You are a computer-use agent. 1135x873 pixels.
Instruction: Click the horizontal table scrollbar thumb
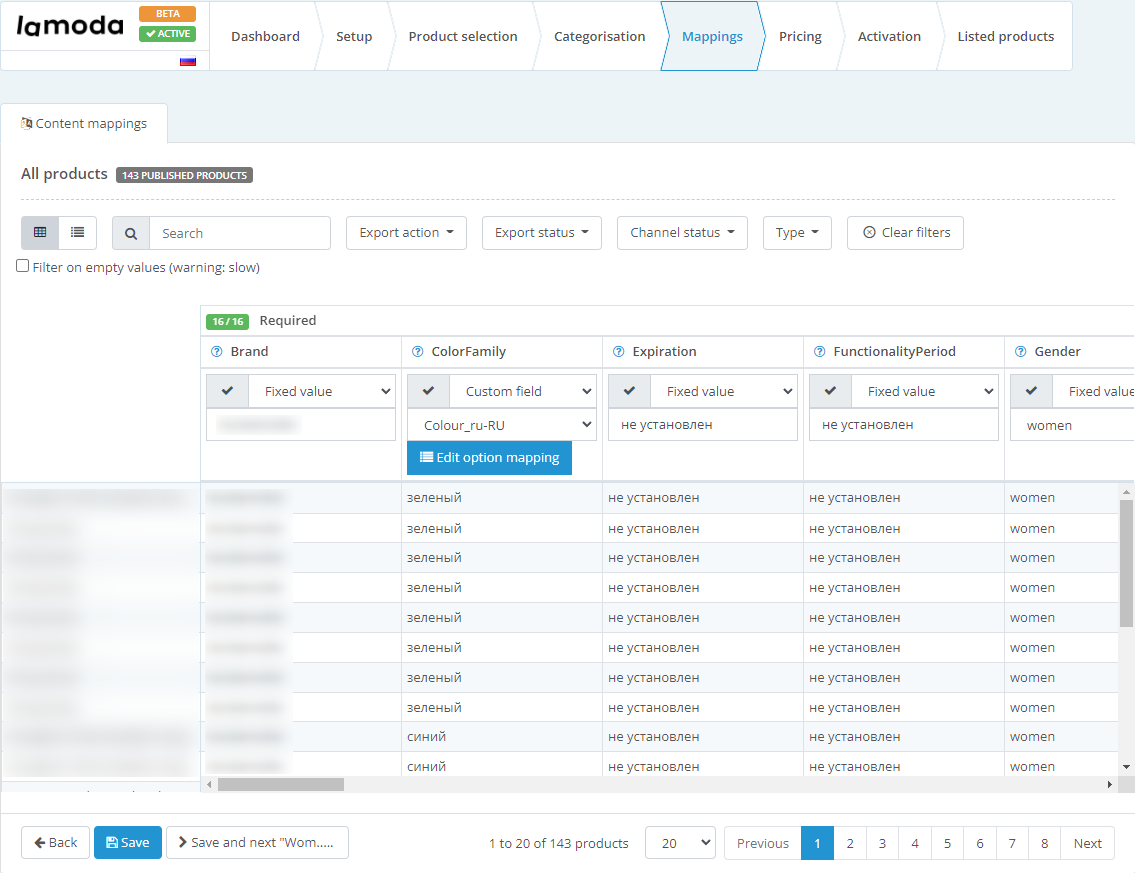pyautogui.click(x=281, y=784)
